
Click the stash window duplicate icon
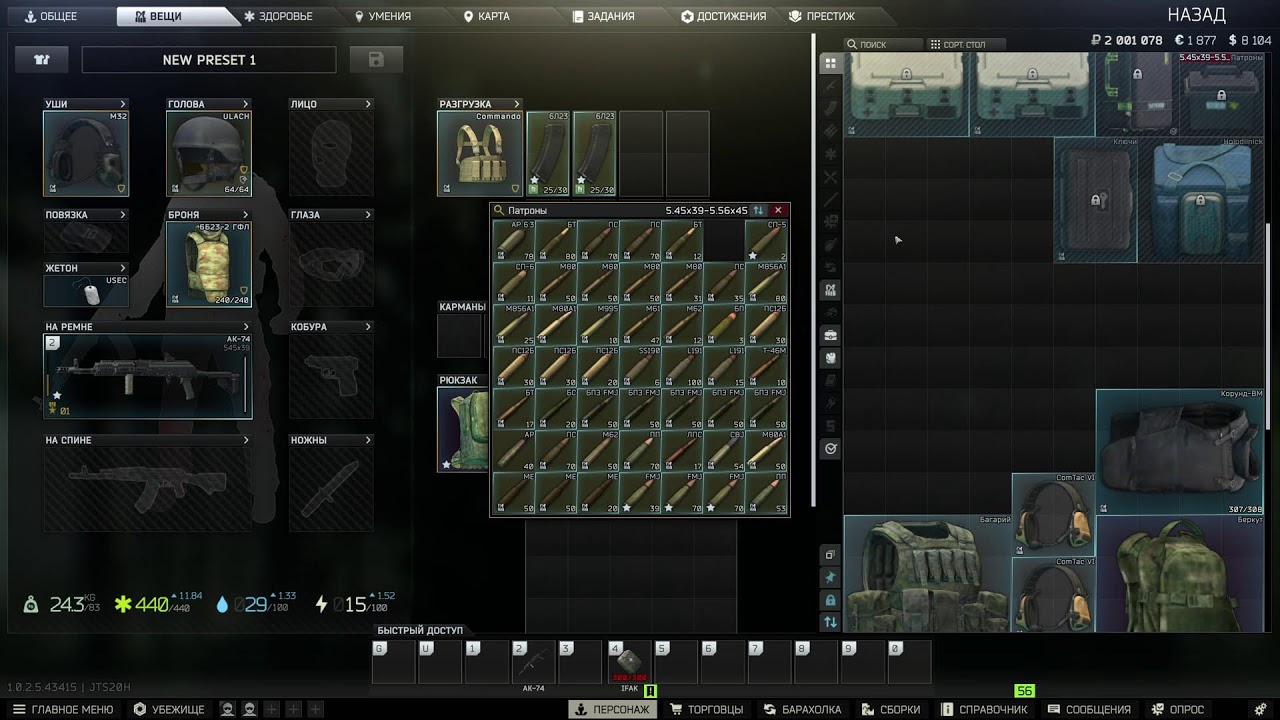tap(830, 555)
